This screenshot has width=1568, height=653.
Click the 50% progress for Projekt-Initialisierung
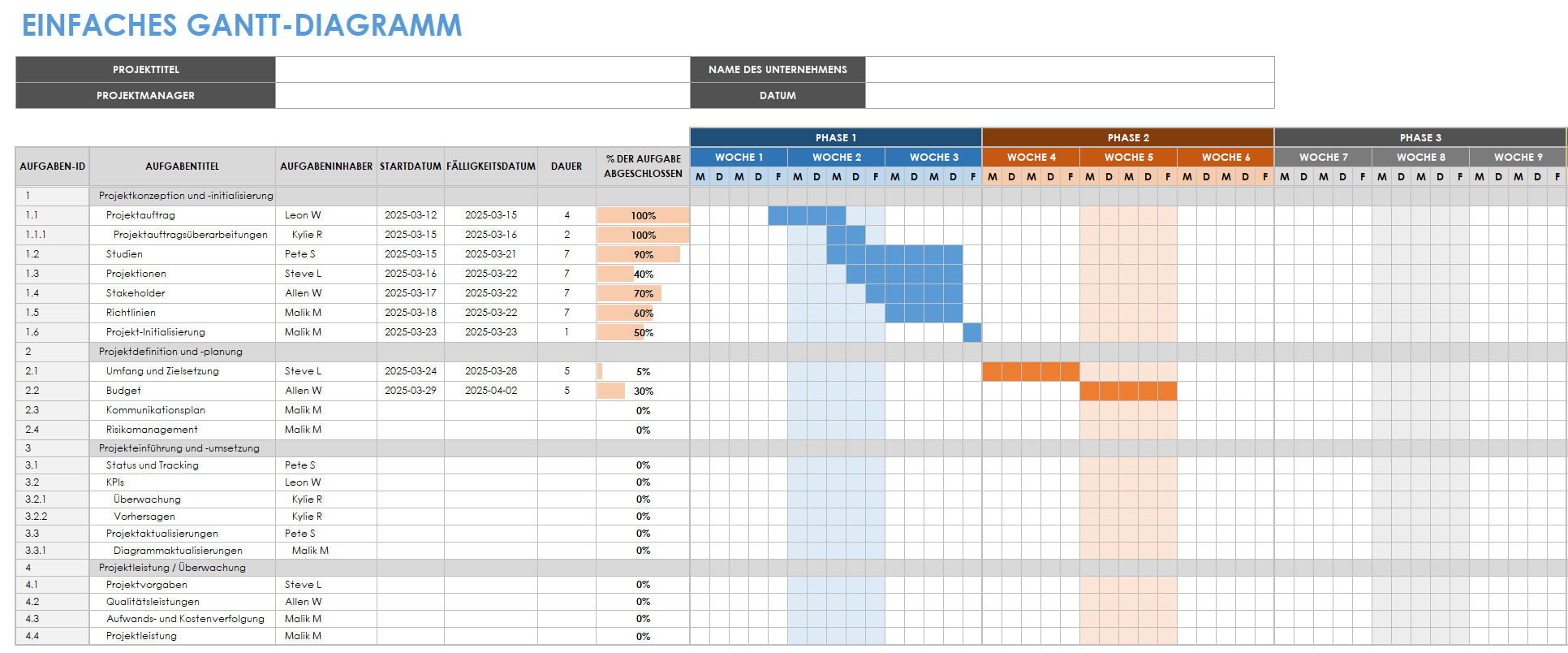[x=620, y=332]
